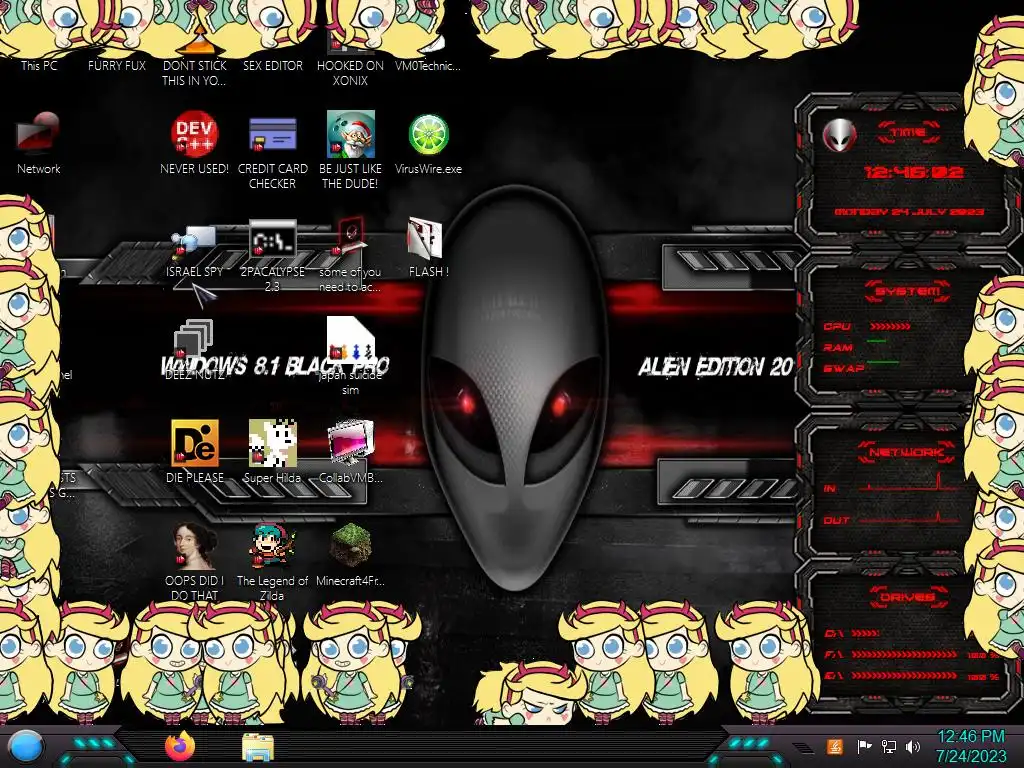Select the 'This PC' label
1024x768 pixels.
click(39, 65)
